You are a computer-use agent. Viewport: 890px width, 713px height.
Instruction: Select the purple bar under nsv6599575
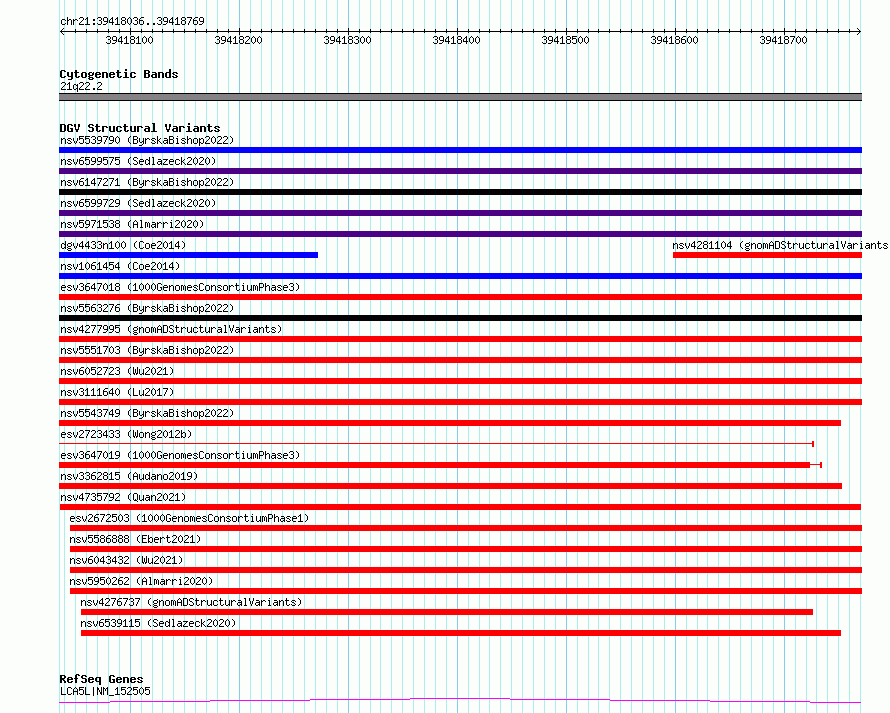pyautogui.click(x=460, y=171)
